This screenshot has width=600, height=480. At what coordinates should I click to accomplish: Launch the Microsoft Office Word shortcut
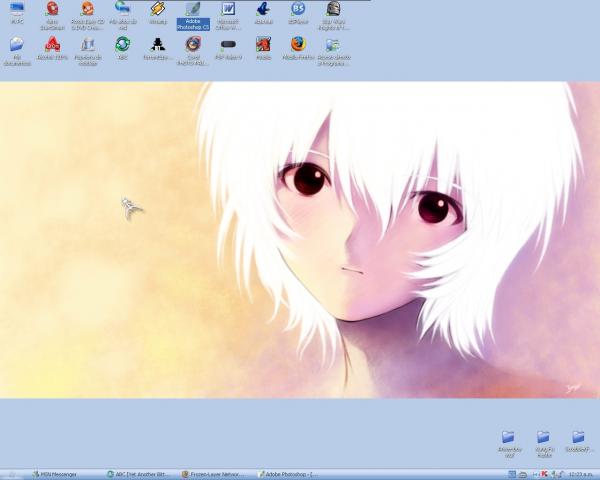[228, 16]
